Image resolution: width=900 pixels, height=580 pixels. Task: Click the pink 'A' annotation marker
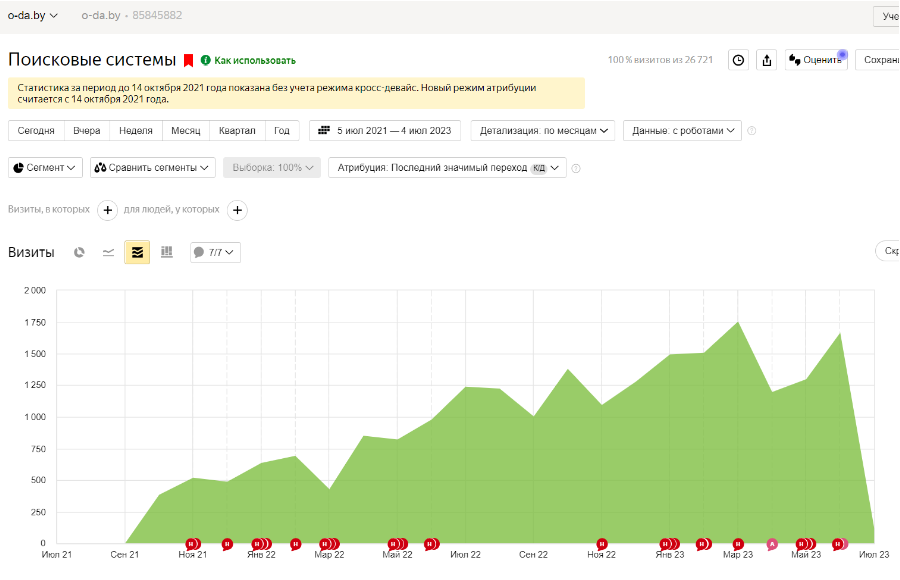point(772,544)
